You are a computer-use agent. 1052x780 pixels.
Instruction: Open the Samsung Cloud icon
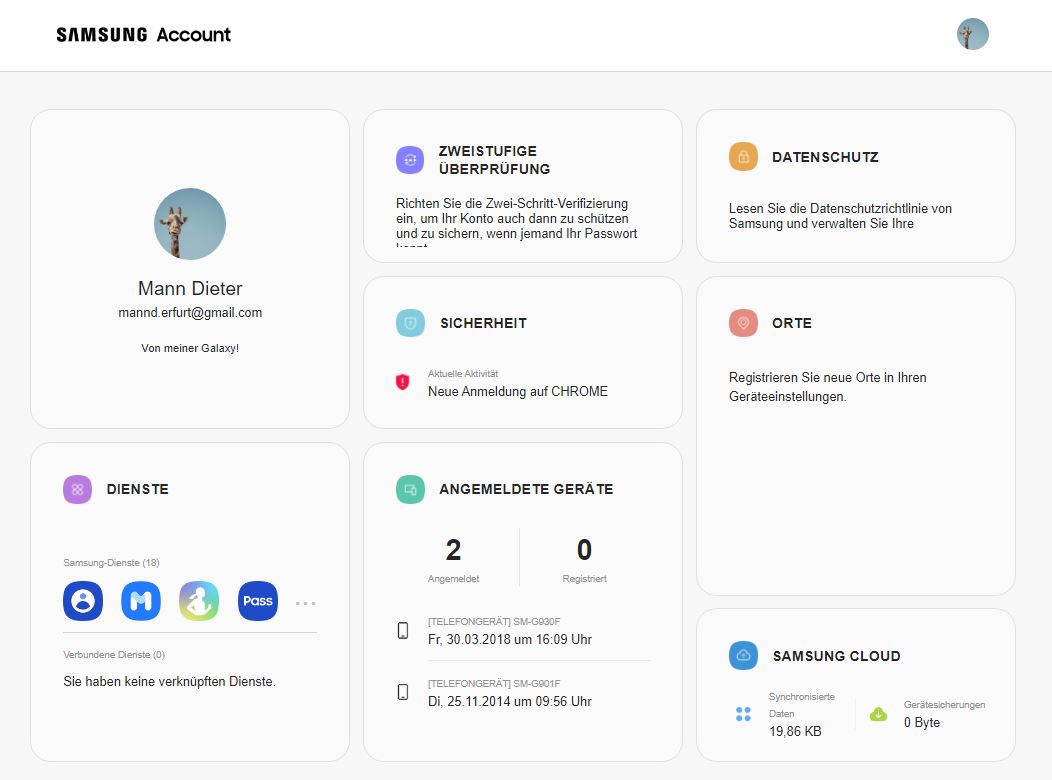(743, 656)
